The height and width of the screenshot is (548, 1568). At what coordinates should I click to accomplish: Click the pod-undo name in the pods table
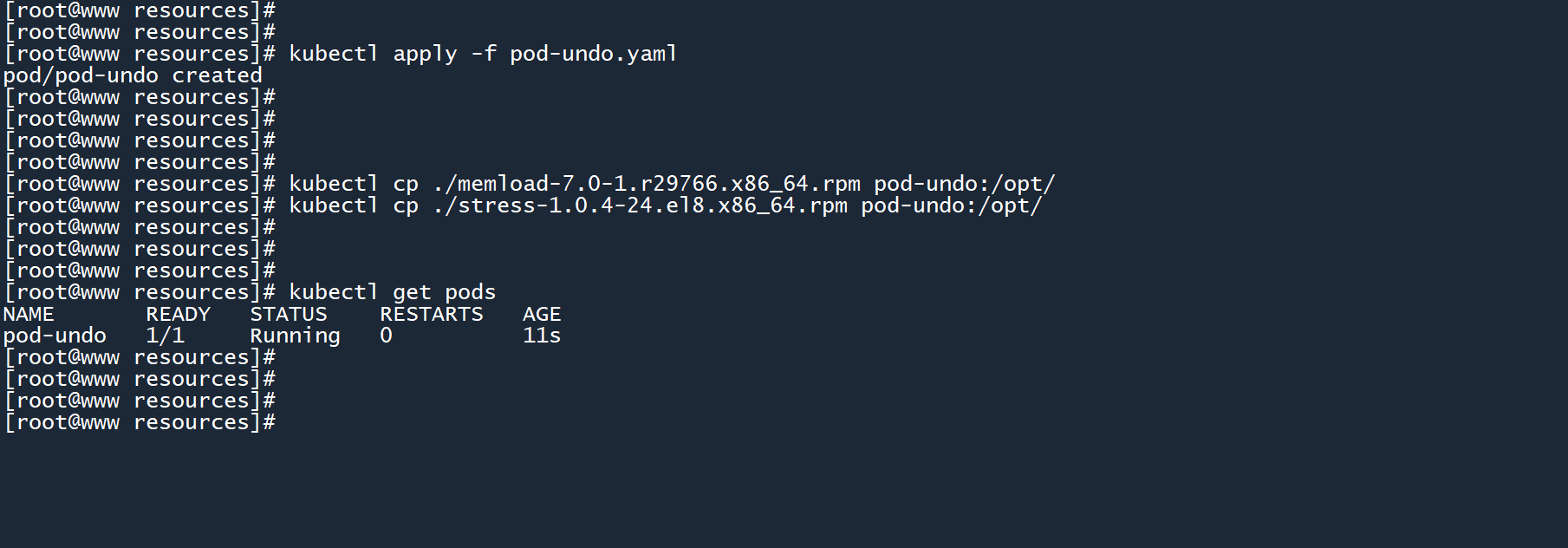point(55,336)
